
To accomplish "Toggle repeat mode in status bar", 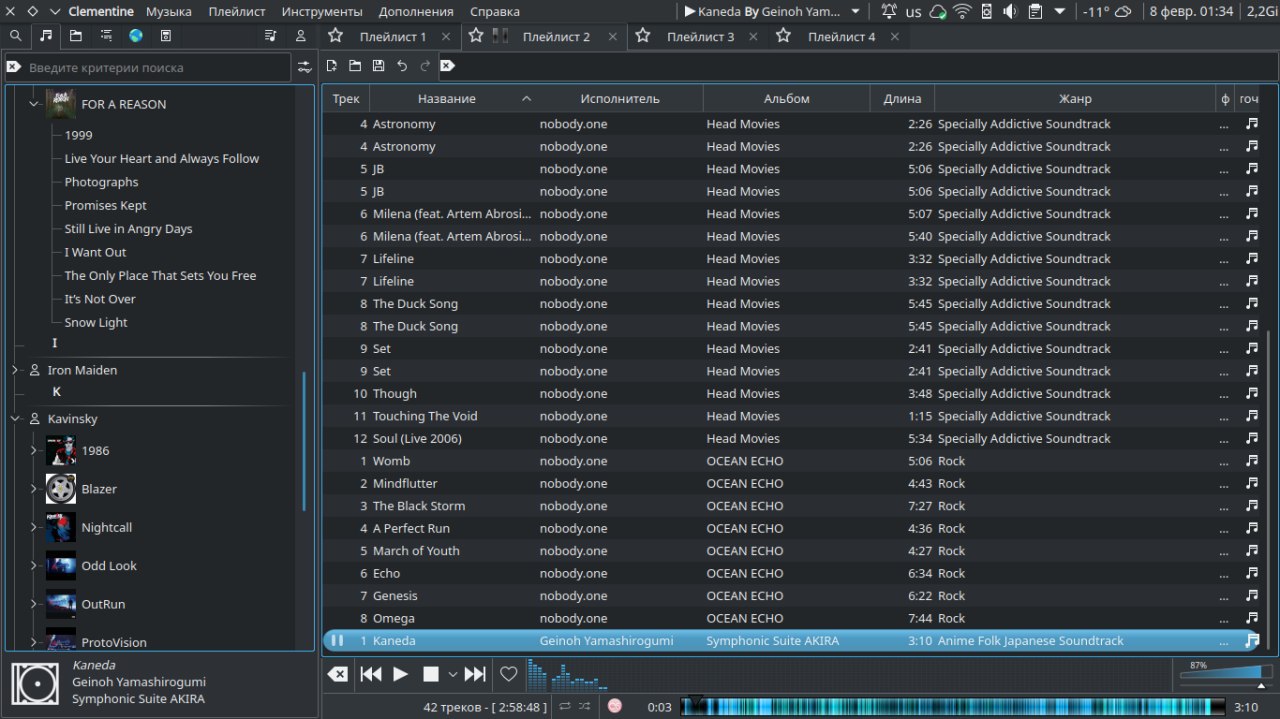I will point(566,706).
